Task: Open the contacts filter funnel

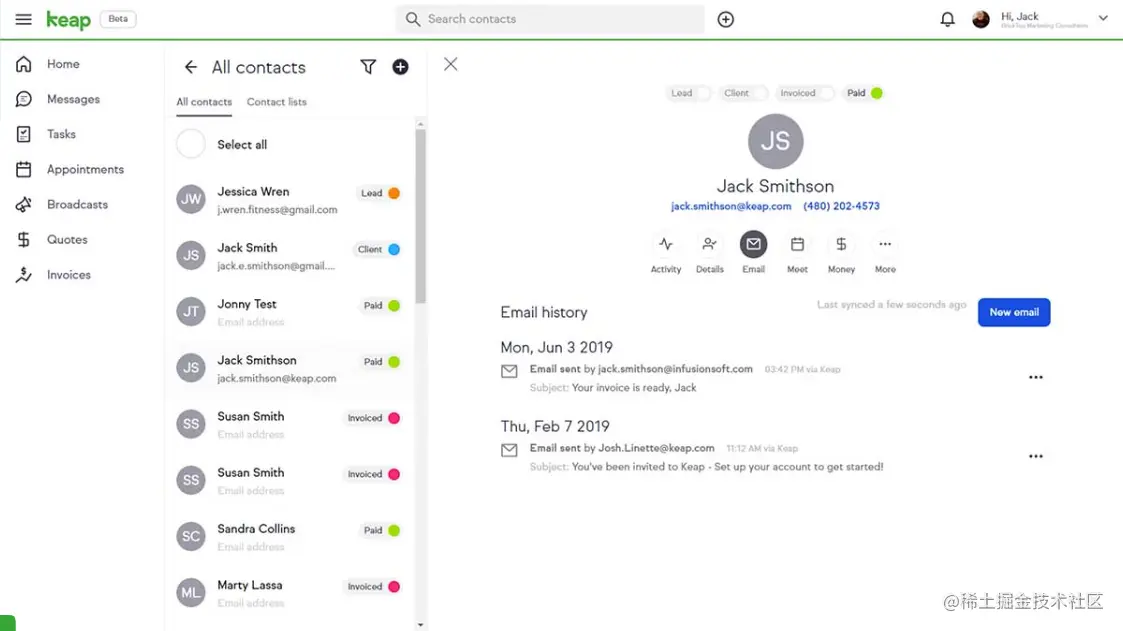Action: 368,67
